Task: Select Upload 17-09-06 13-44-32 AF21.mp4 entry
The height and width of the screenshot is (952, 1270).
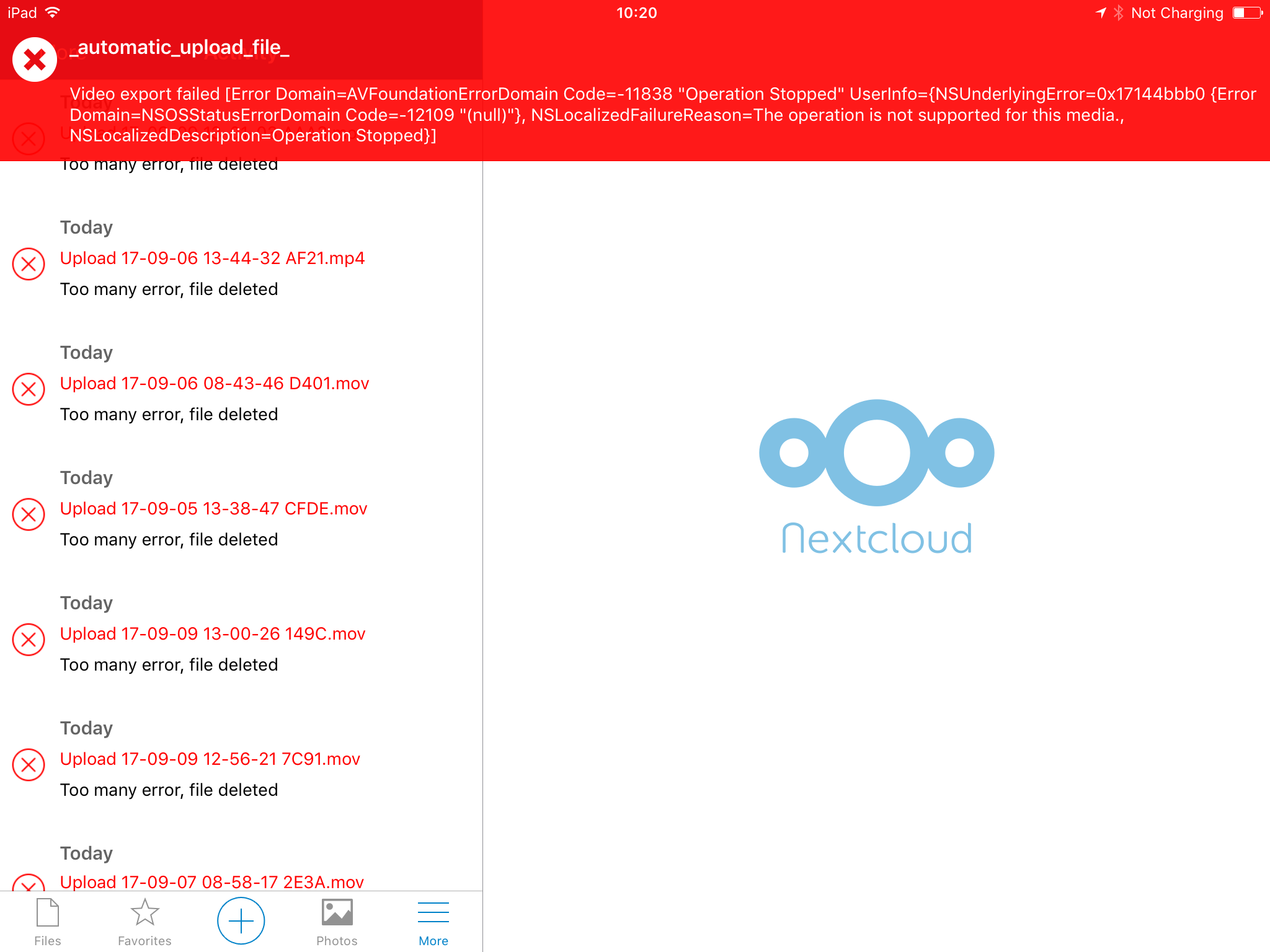Action: point(212,258)
